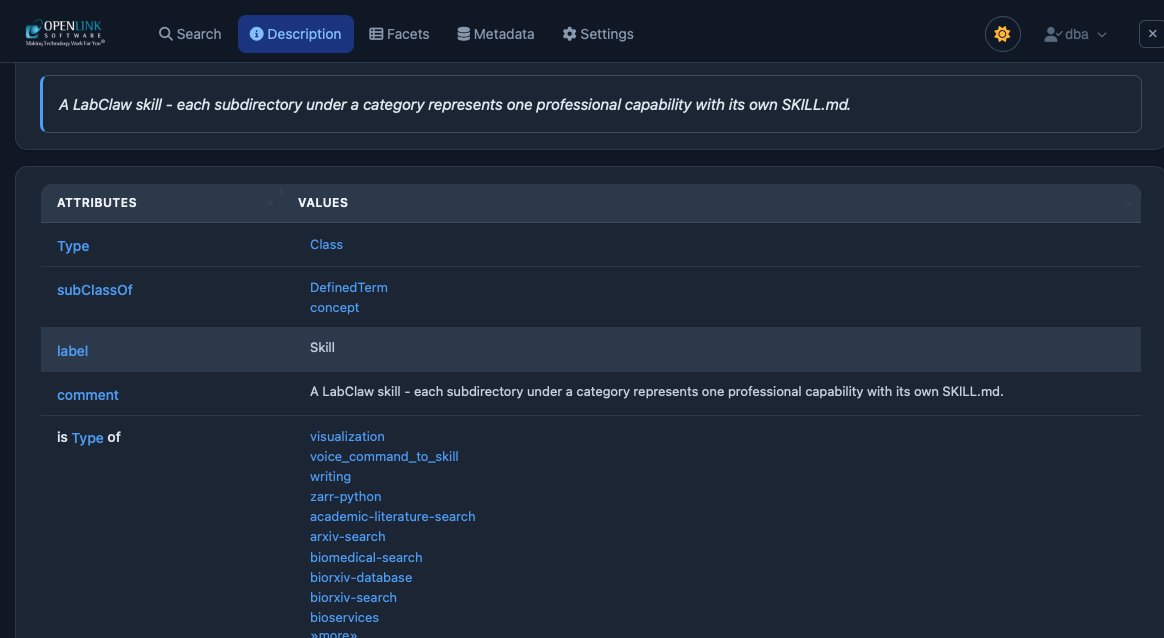Open the voice_command_to_skill link
Viewport: 1164px width, 638px height.
[384, 457]
